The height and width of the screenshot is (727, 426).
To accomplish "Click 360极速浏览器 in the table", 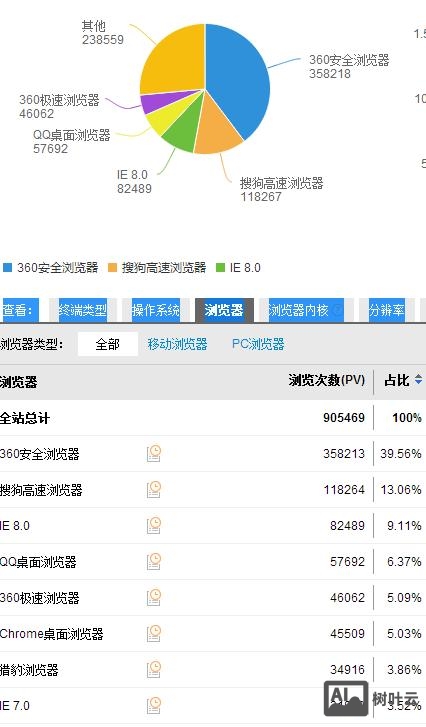I will point(39,598).
